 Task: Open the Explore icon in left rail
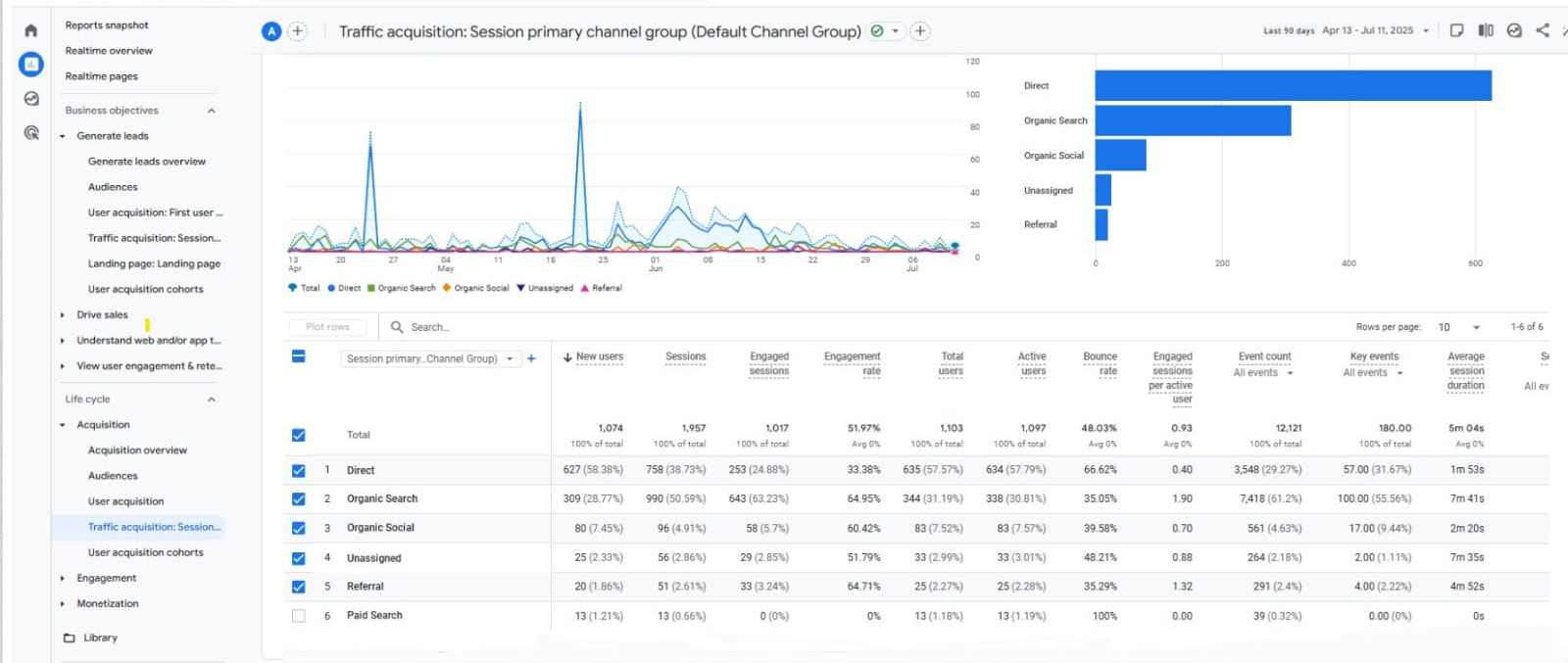[31, 98]
